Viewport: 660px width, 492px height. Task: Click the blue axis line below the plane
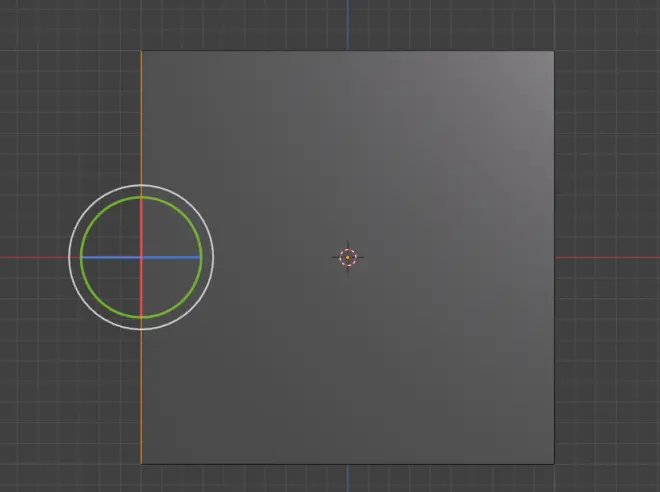(x=348, y=478)
